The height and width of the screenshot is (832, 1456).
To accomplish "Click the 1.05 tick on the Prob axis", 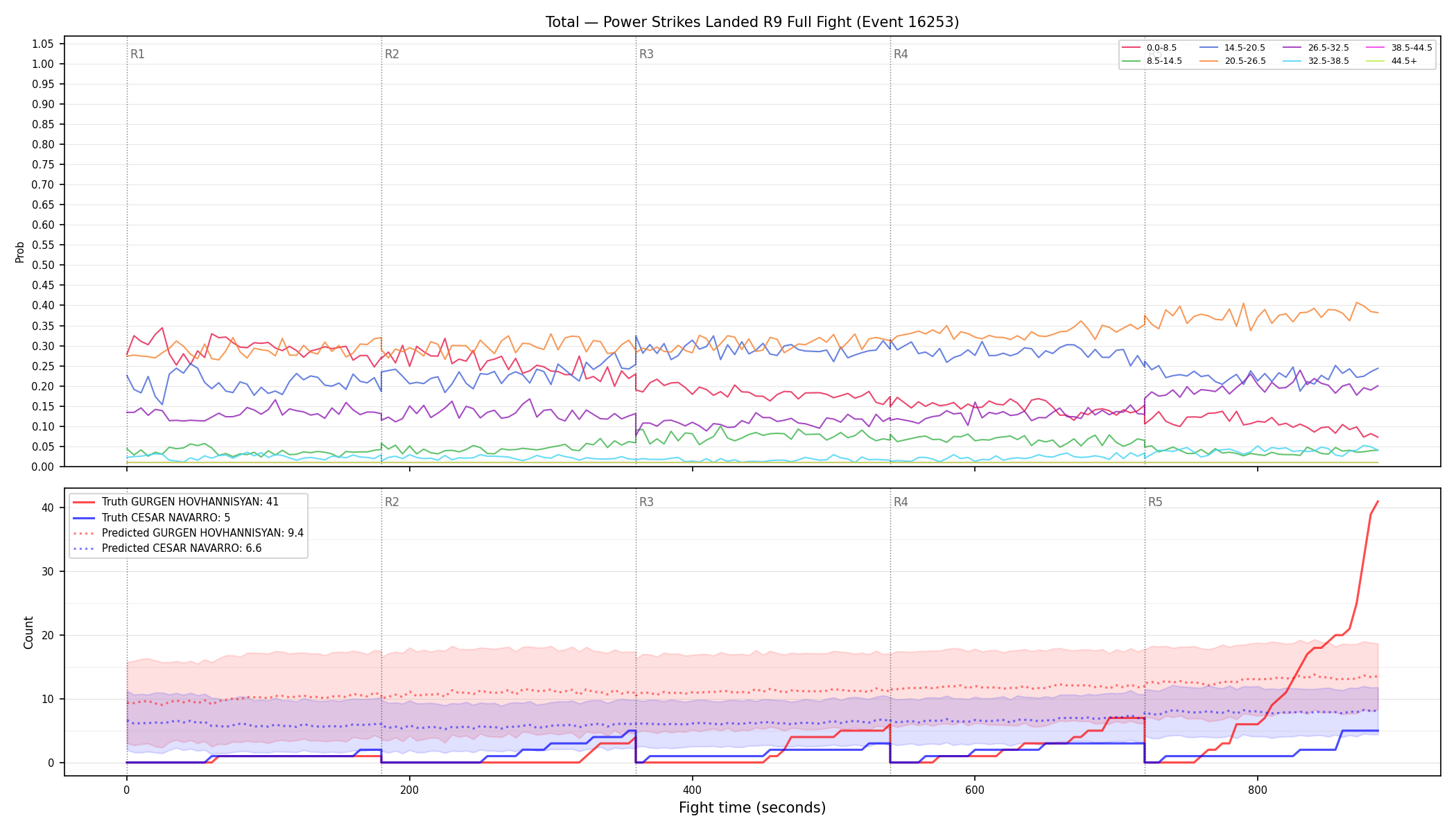I will click(x=42, y=44).
